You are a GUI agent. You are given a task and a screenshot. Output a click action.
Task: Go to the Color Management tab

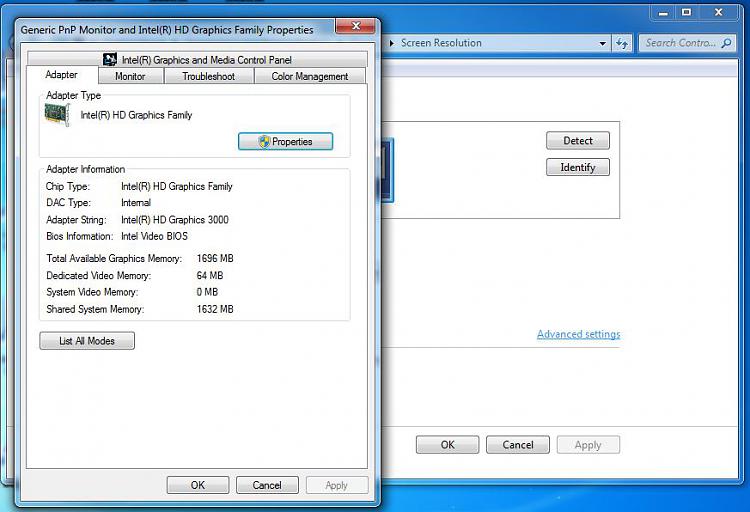pos(310,77)
